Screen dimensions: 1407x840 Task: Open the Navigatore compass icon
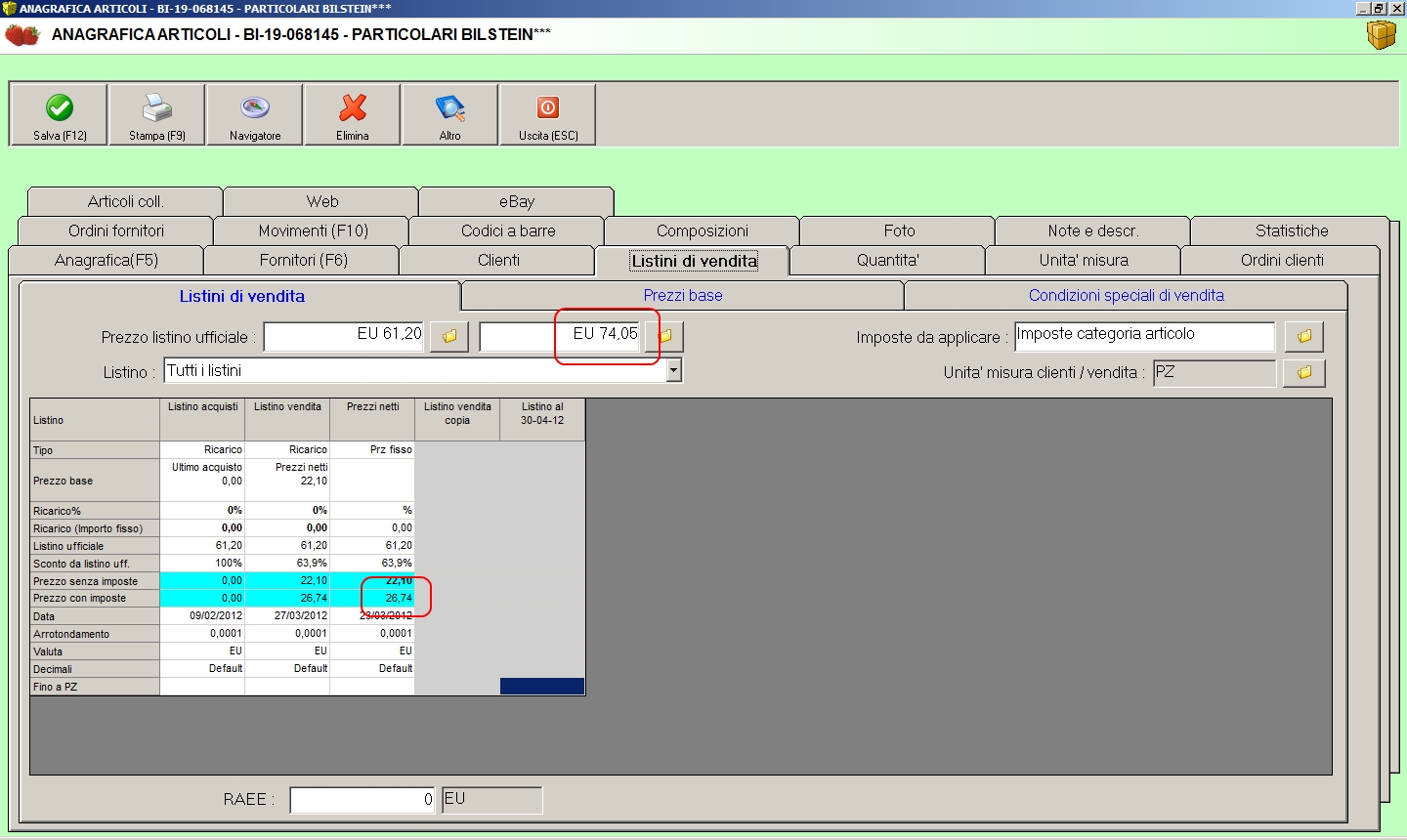(x=255, y=108)
